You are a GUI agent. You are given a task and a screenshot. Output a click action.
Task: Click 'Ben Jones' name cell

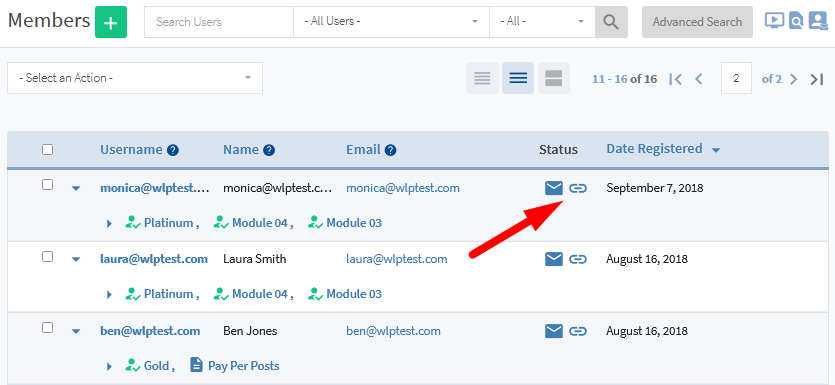point(250,331)
